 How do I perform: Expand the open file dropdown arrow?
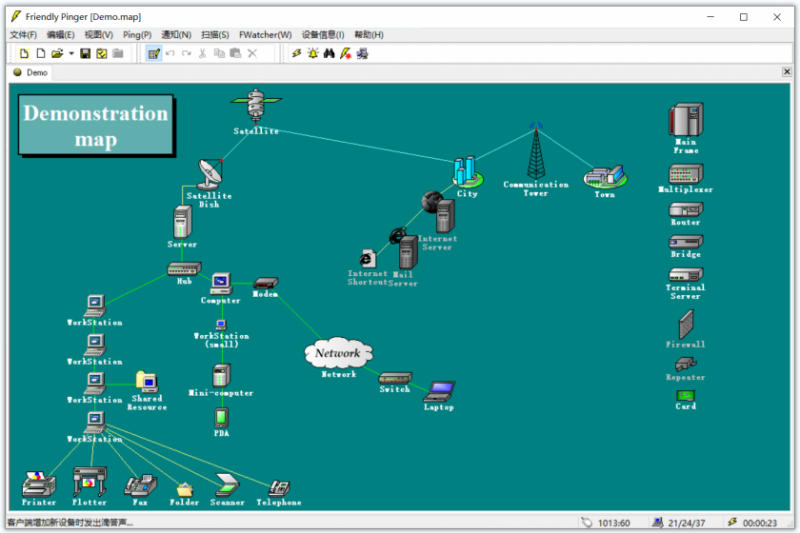71,54
